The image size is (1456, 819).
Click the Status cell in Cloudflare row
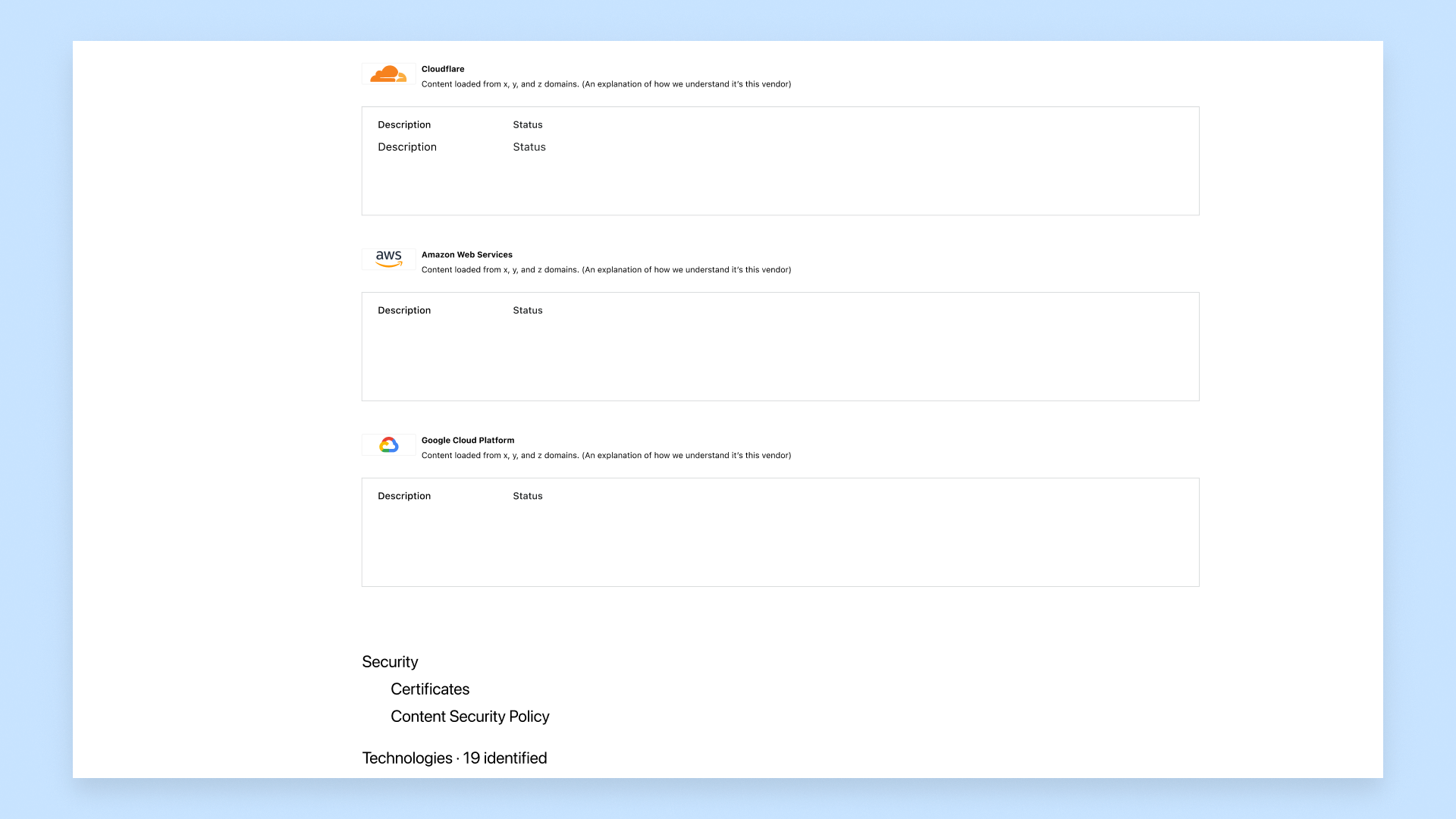coord(529,147)
